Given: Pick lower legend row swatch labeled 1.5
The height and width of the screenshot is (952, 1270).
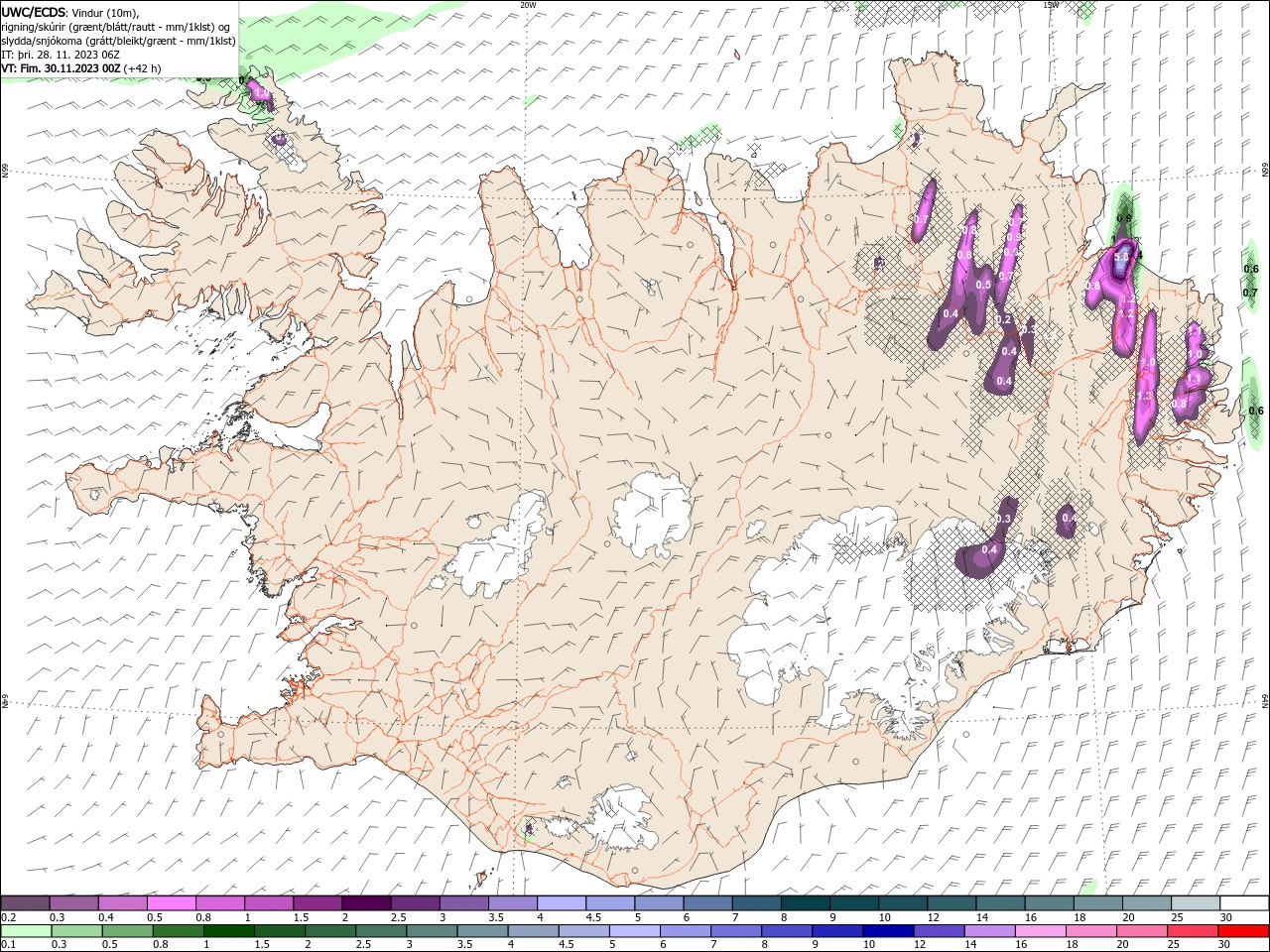Looking at the screenshot, I should coord(280,931).
